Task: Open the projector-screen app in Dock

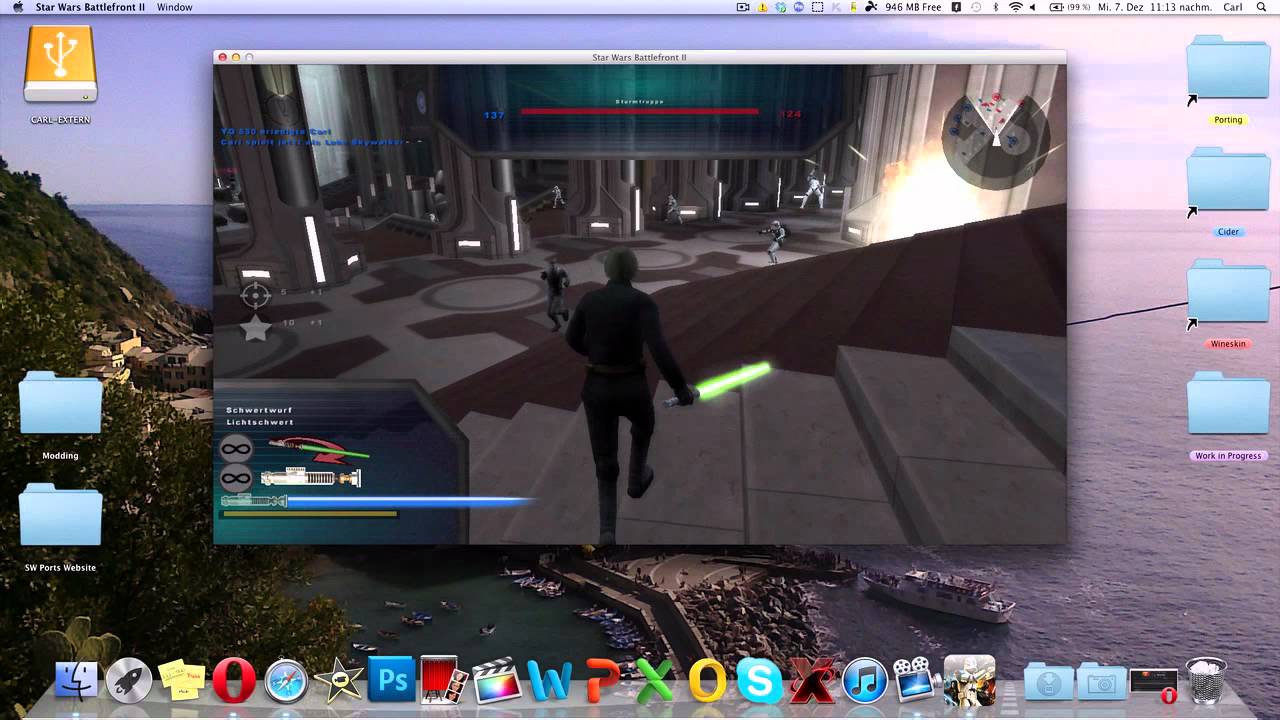Action: click(916, 681)
